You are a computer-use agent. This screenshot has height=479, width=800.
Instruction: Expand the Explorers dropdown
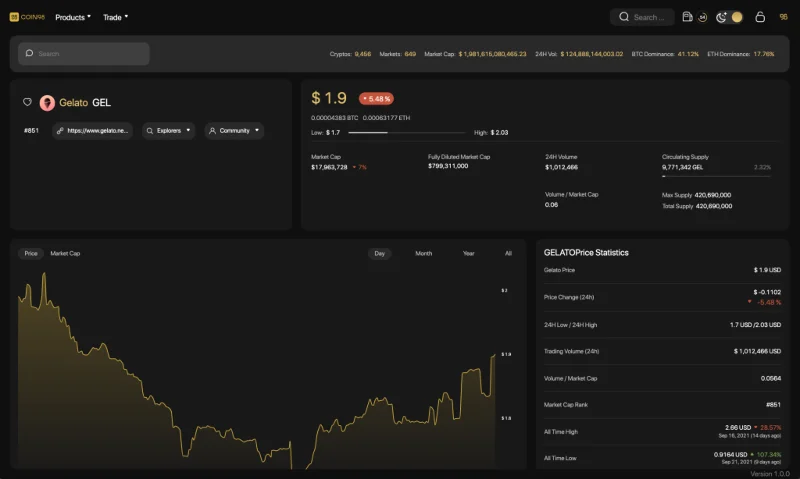coord(168,131)
